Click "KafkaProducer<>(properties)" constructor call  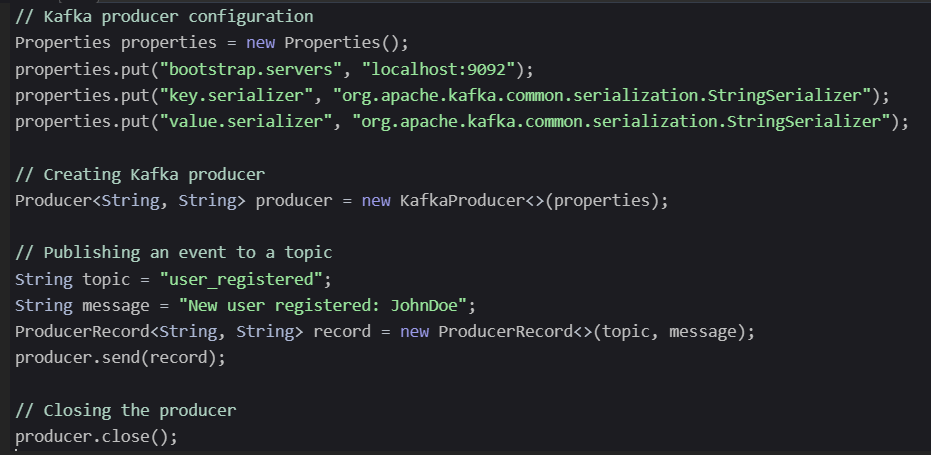[530, 201]
